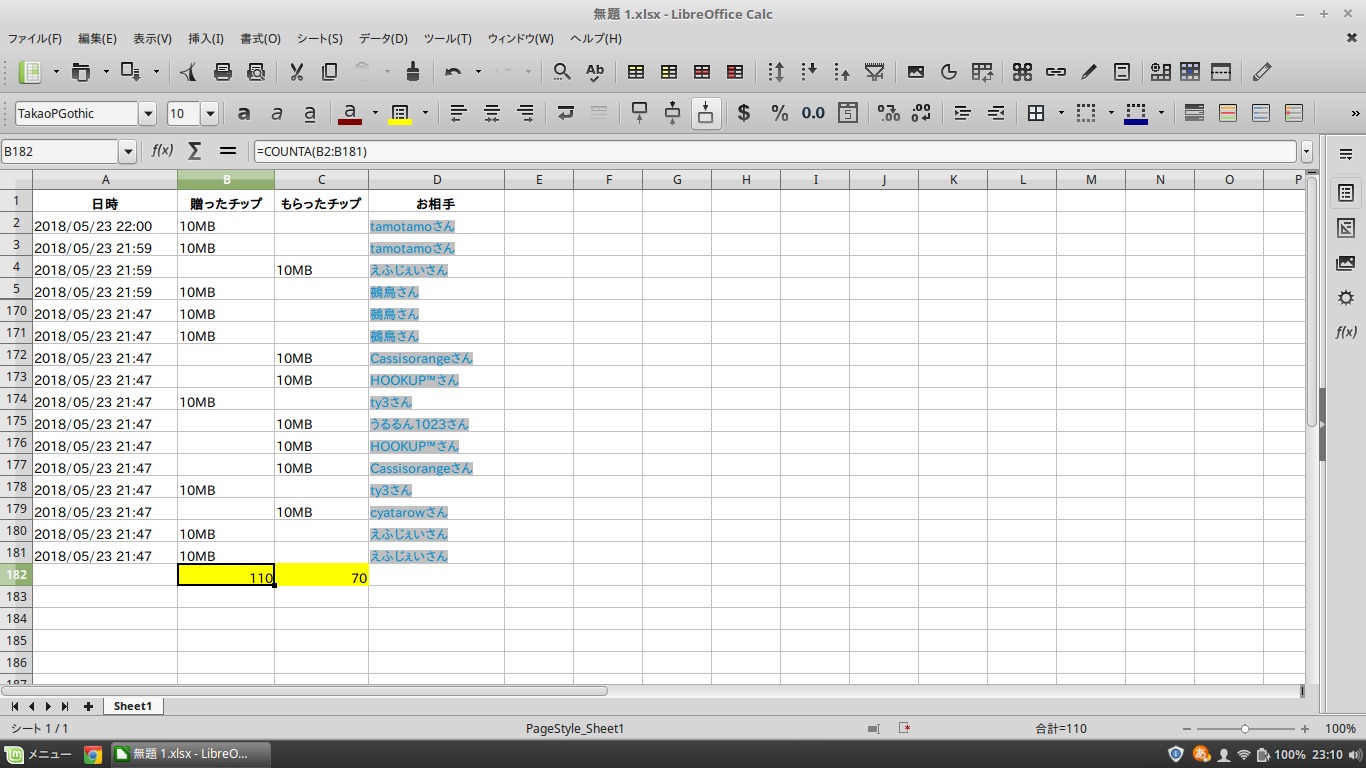Image resolution: width=1366 pixels, height=768 pixels.
Task: Toggle bold formatting
Action: pyautogui.click(x=244, y=113)
